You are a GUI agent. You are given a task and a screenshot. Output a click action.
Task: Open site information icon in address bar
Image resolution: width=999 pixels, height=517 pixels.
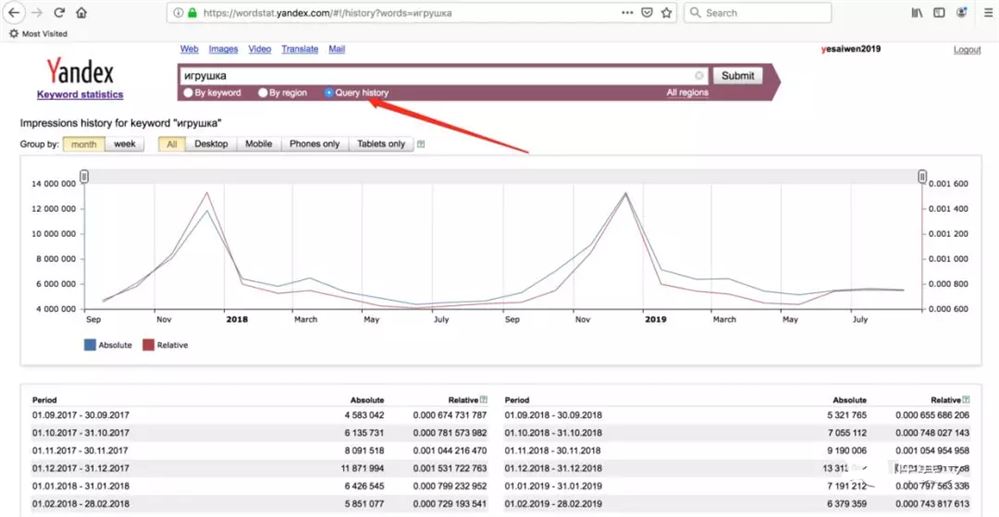(x=178, y=13)
